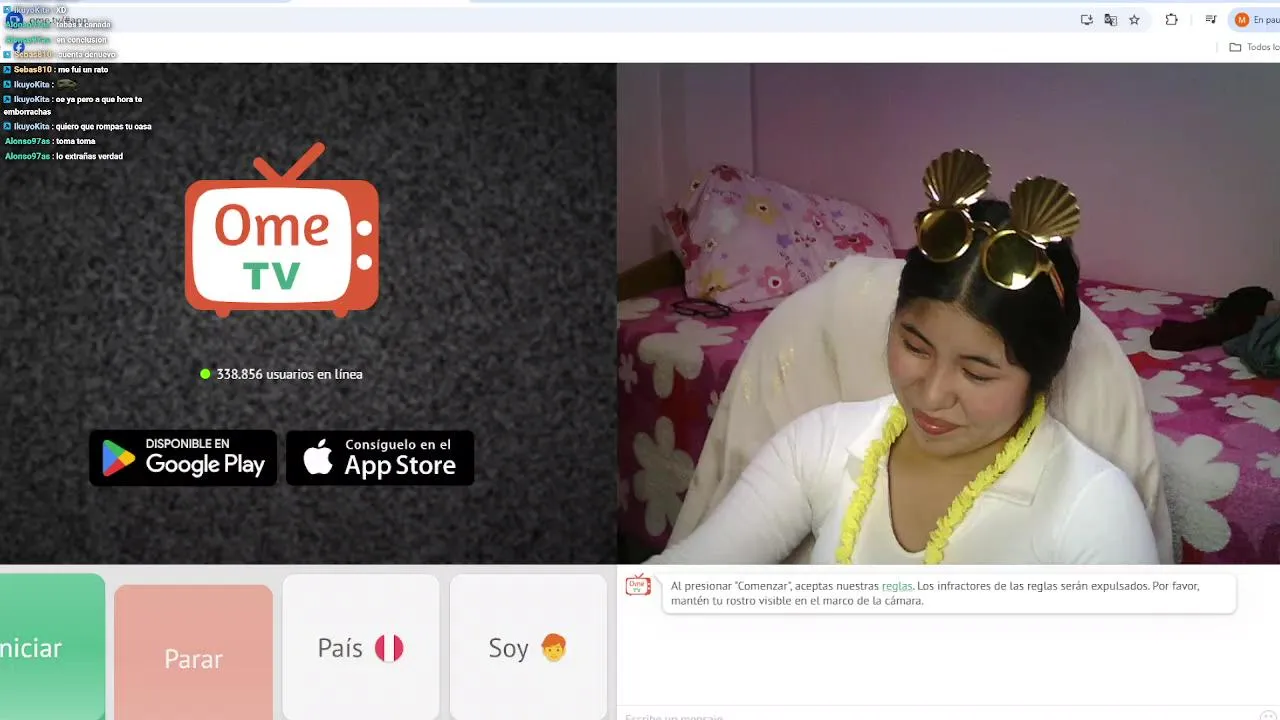
Task: Open the 'reglas' rules link
Action: click(897, 586)
